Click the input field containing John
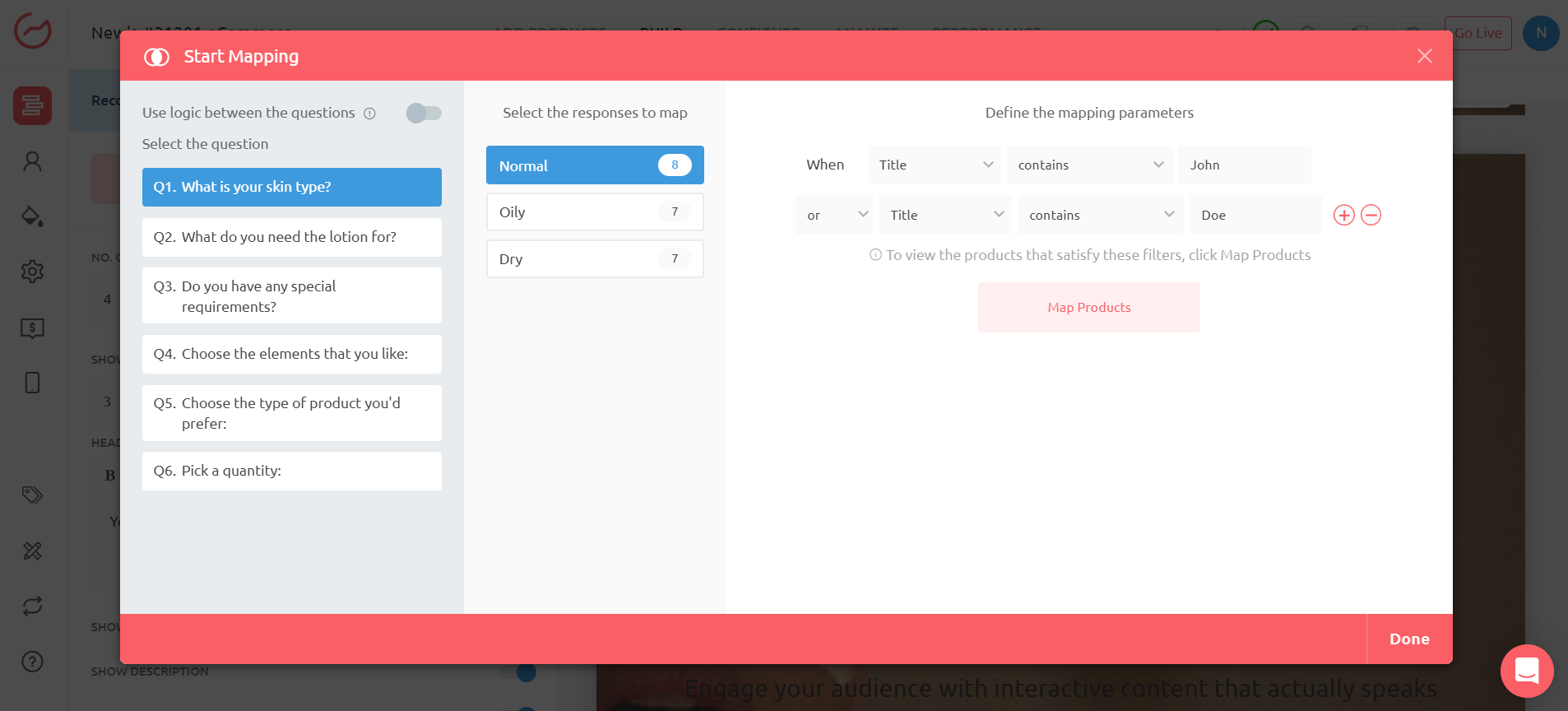 pyautogui.click(x=1244, y=165)
